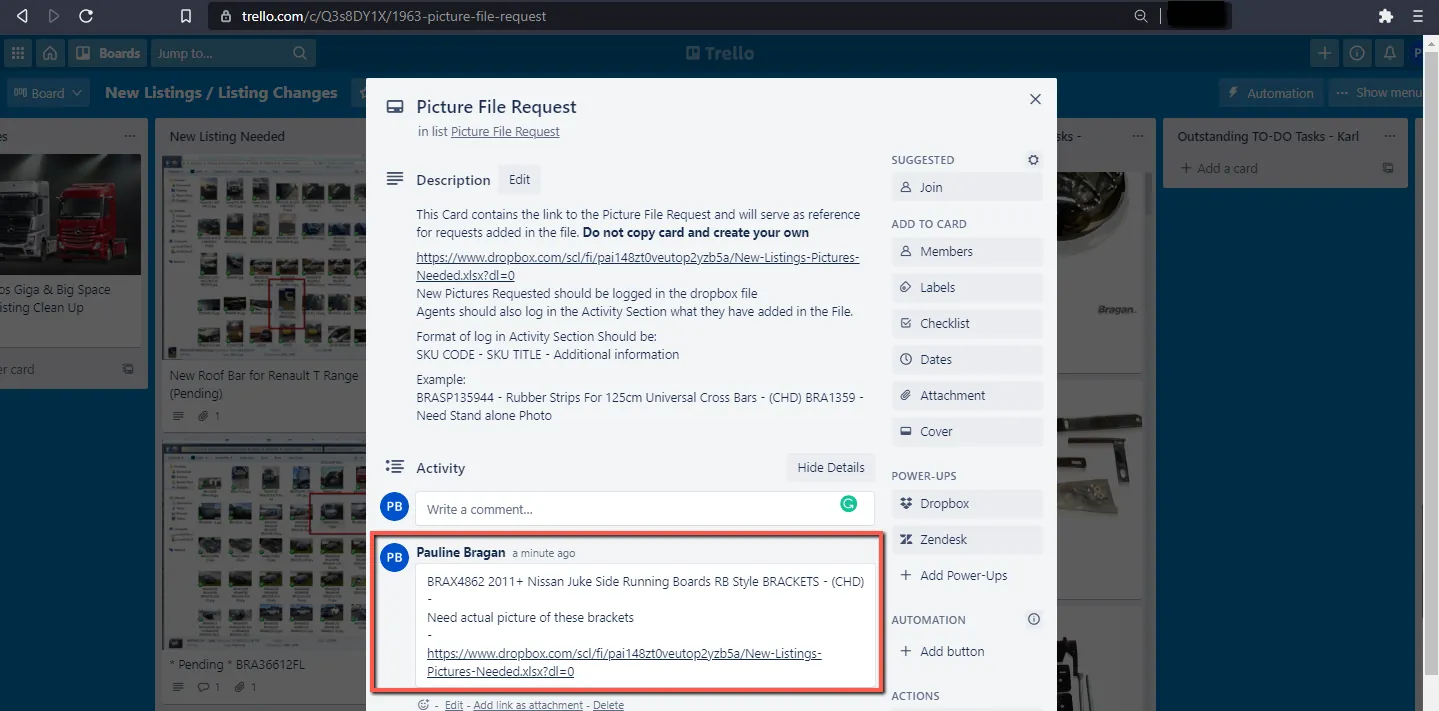Open board Automation button
Screen dimensions: 1439x711
[1270, 93]
